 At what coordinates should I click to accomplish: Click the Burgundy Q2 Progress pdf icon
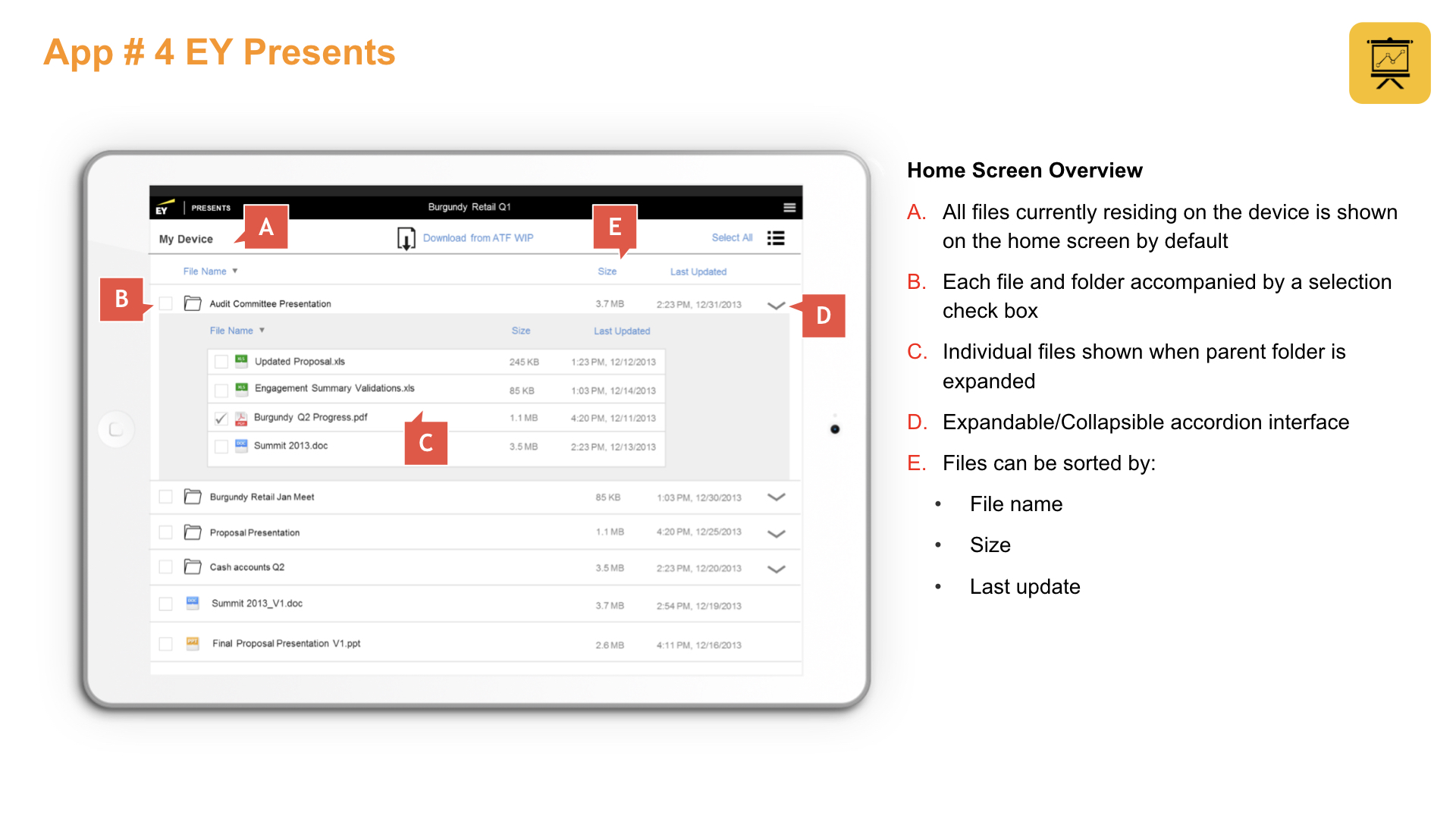(241, 419)
